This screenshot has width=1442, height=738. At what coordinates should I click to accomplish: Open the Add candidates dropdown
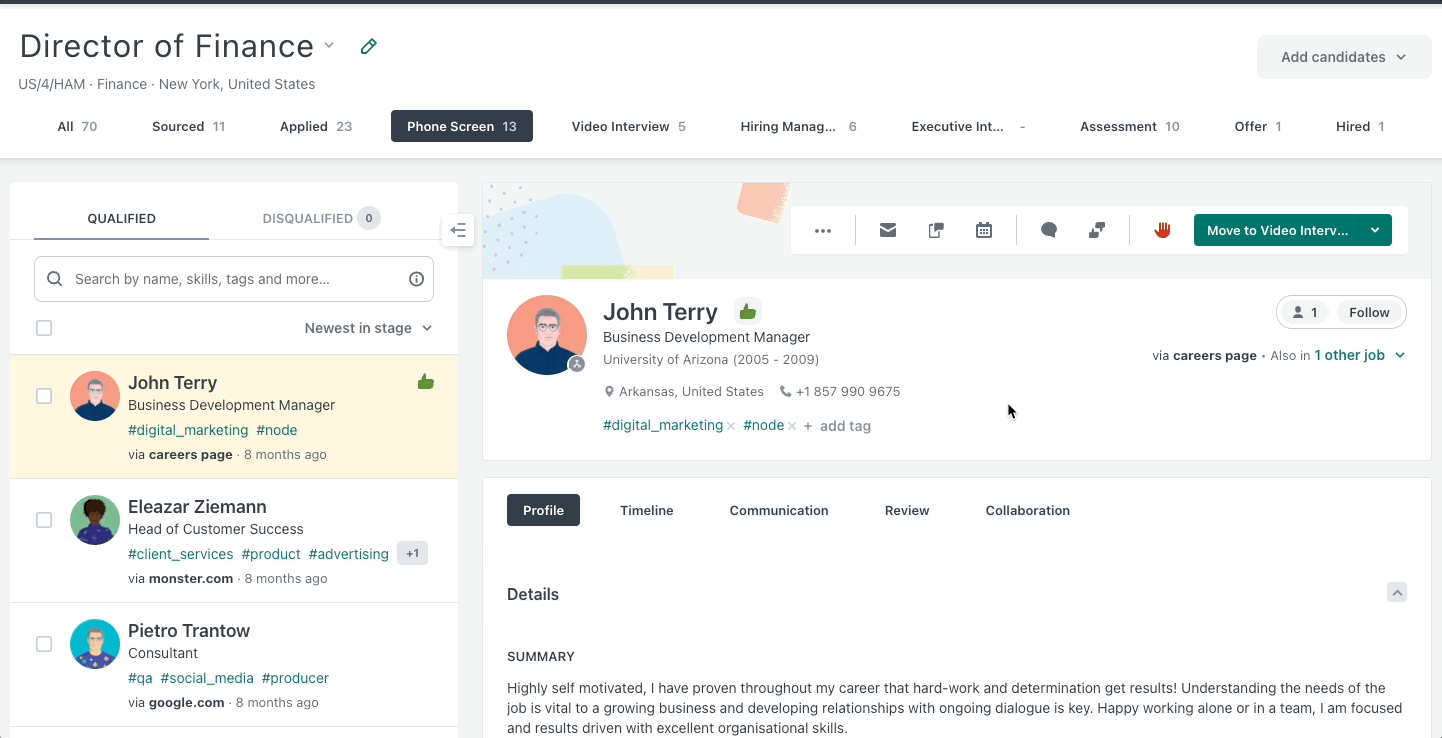coord(1343,57)
